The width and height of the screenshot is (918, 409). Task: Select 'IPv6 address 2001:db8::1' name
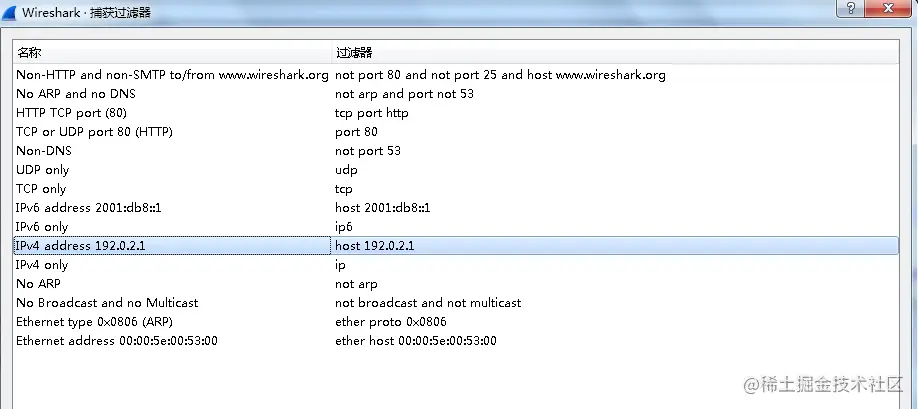click(88, 208)
